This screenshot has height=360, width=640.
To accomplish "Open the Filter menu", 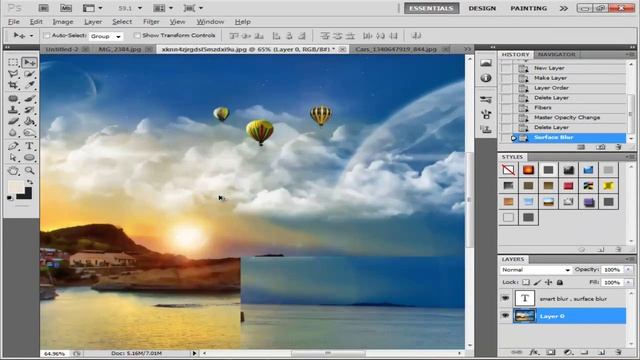I will (151, 22).
